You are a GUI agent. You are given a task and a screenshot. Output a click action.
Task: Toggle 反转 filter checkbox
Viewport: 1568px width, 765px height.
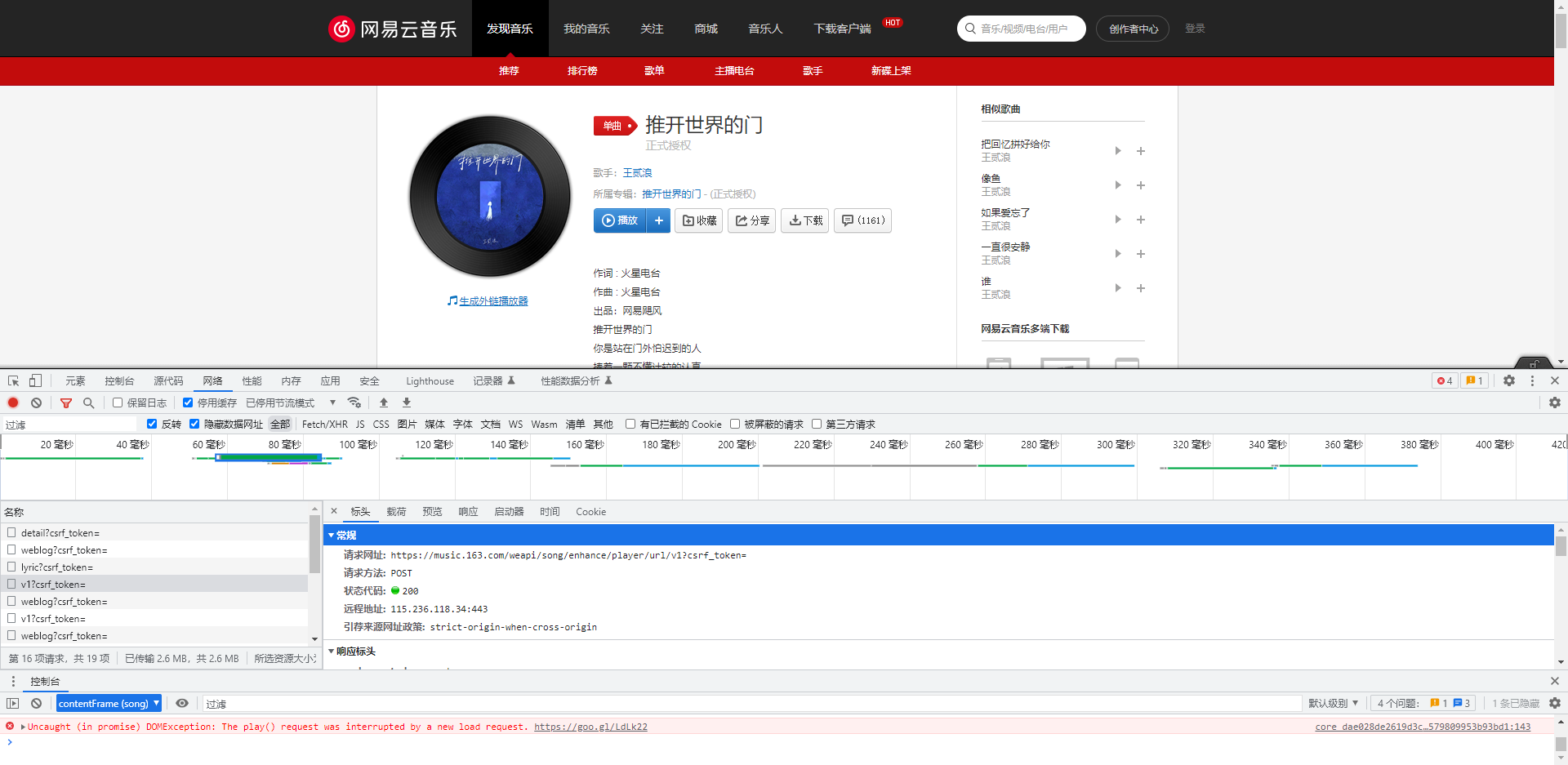(152, 424)
